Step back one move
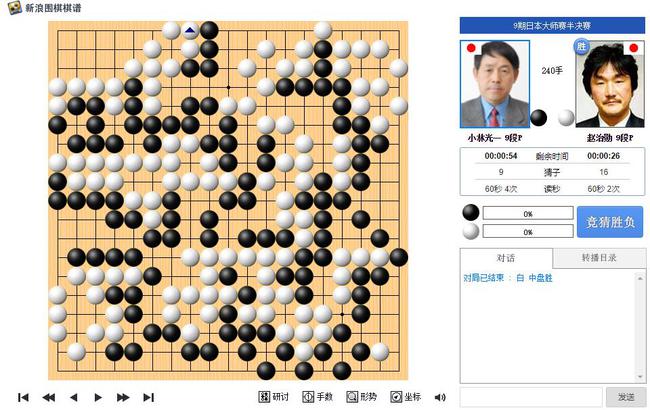The image size is (650, 410). [74, 398]
